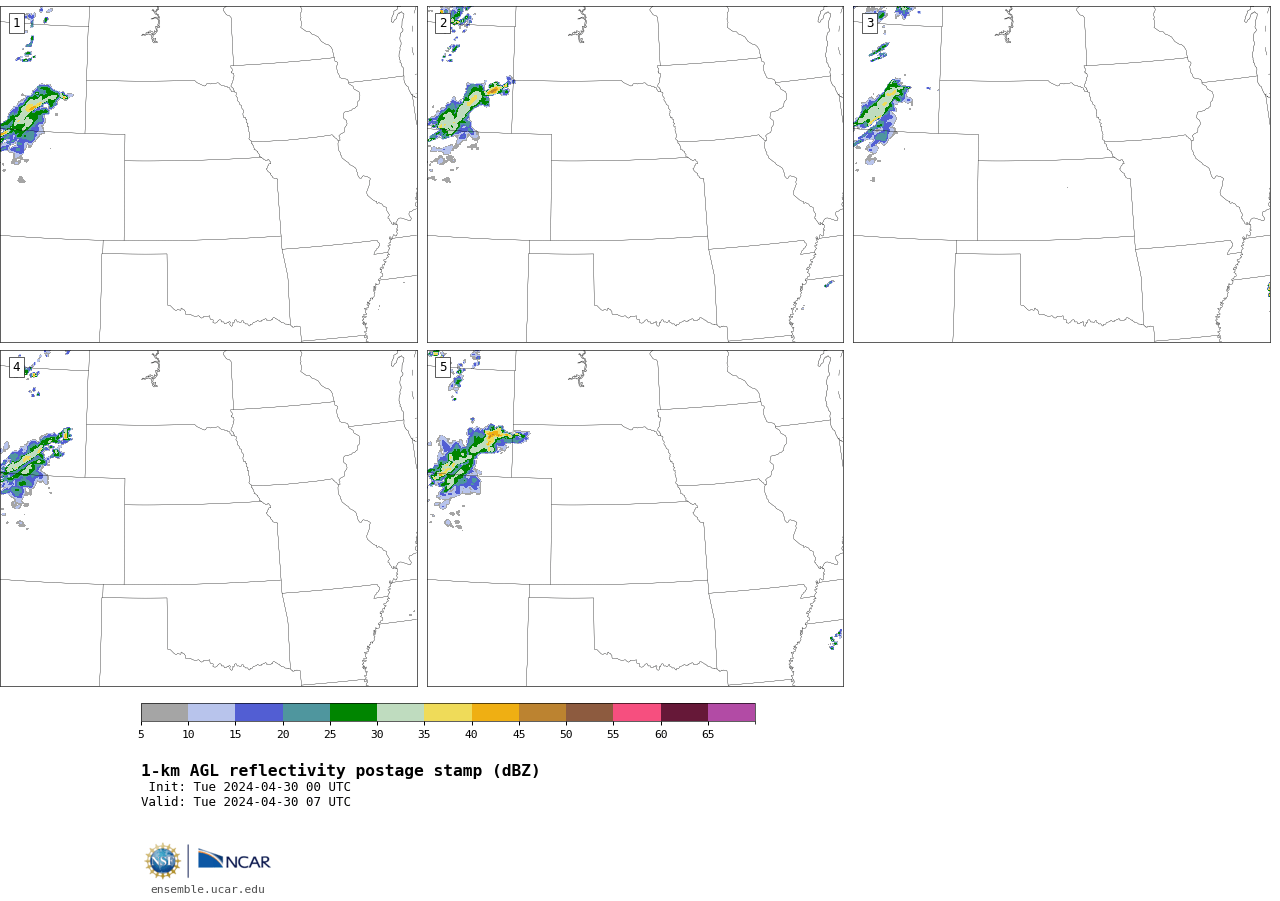Select the pink 55-60 dBZ swatch

click(637, 712)
